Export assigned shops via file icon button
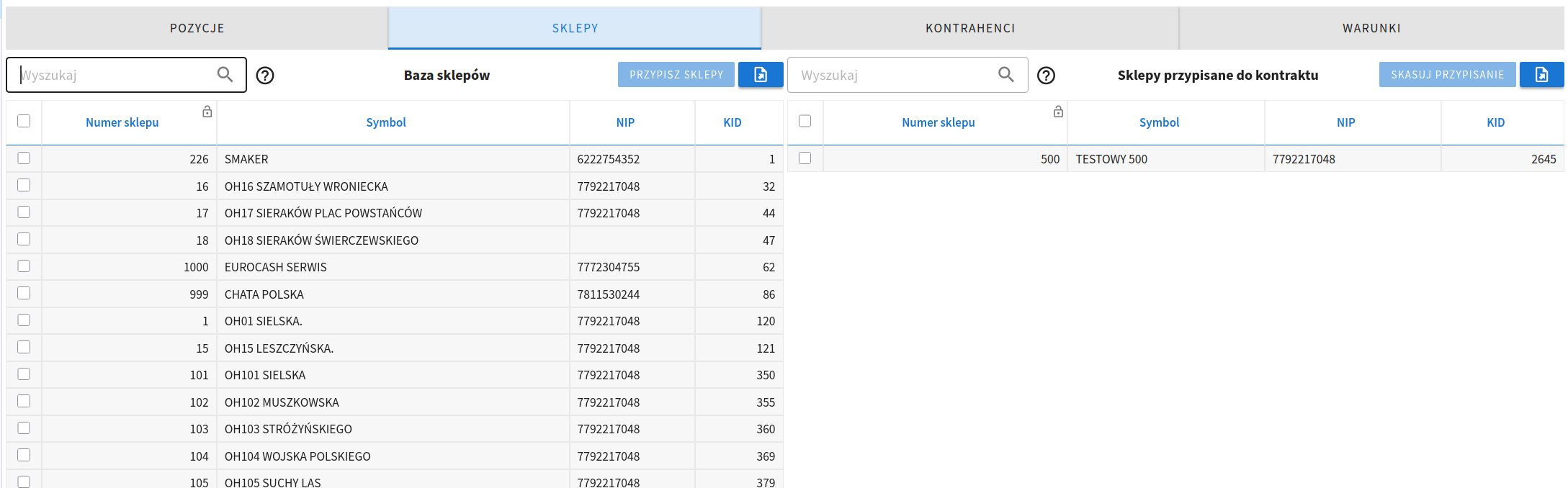Screen dimensions: 1568x488 tap(1541, 75)
